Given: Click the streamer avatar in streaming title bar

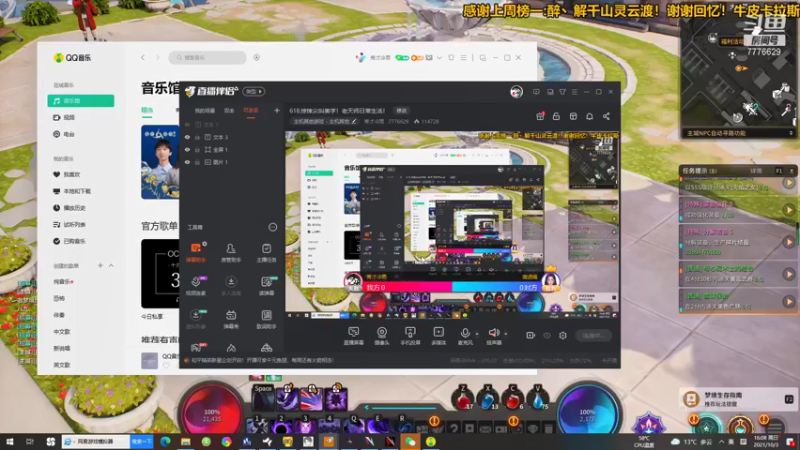Looking at the screenshot, I should point(516,92).
